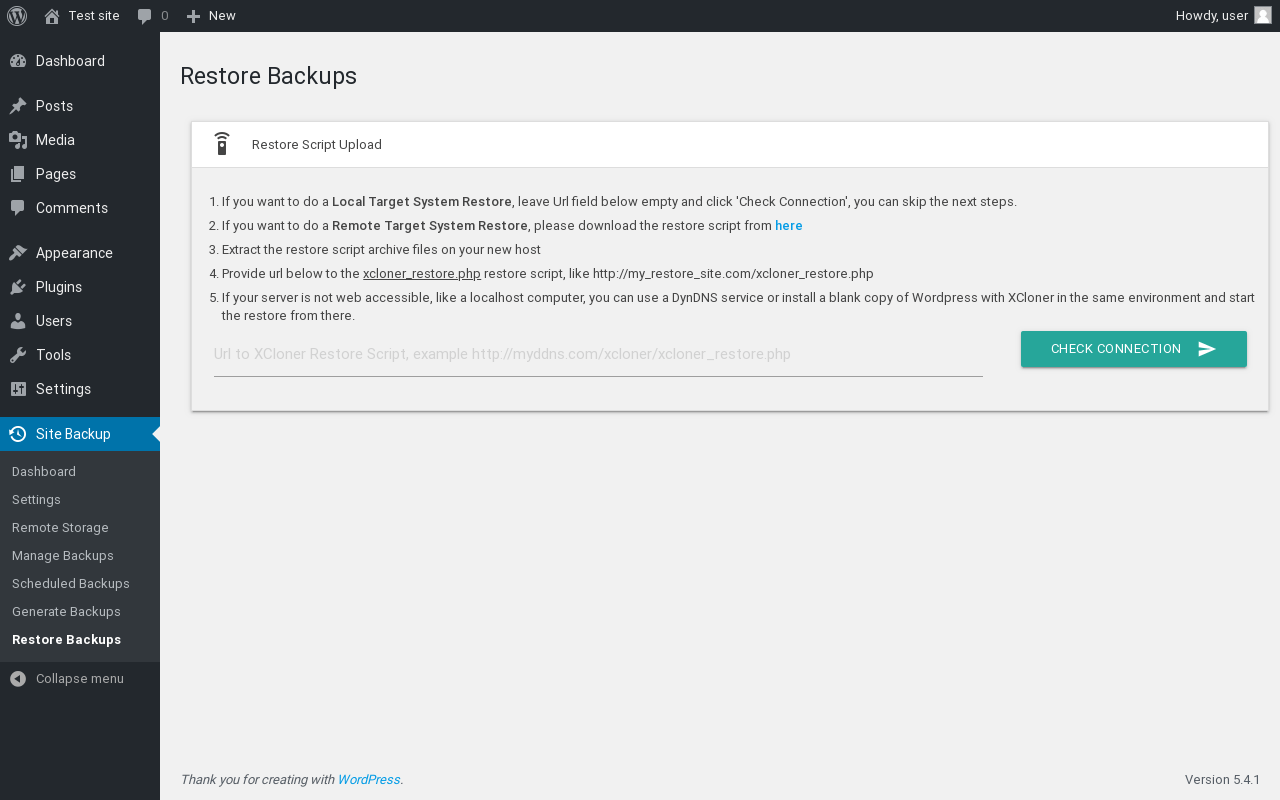Select Remote Storage in Site Backup menu
The image size is (1280, 800).
click(x=60, y=528)
